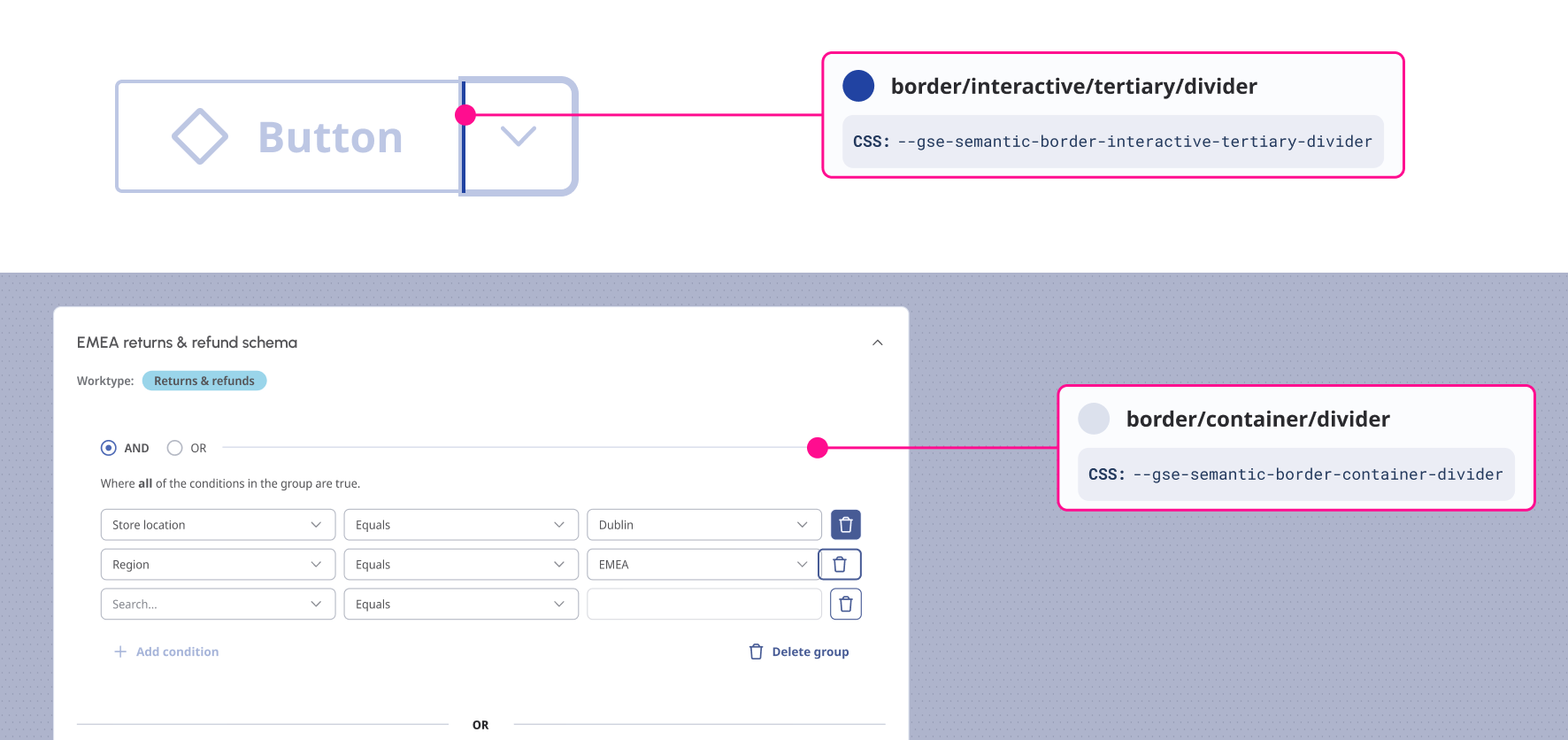Select the OR radio button

[175, 448]
